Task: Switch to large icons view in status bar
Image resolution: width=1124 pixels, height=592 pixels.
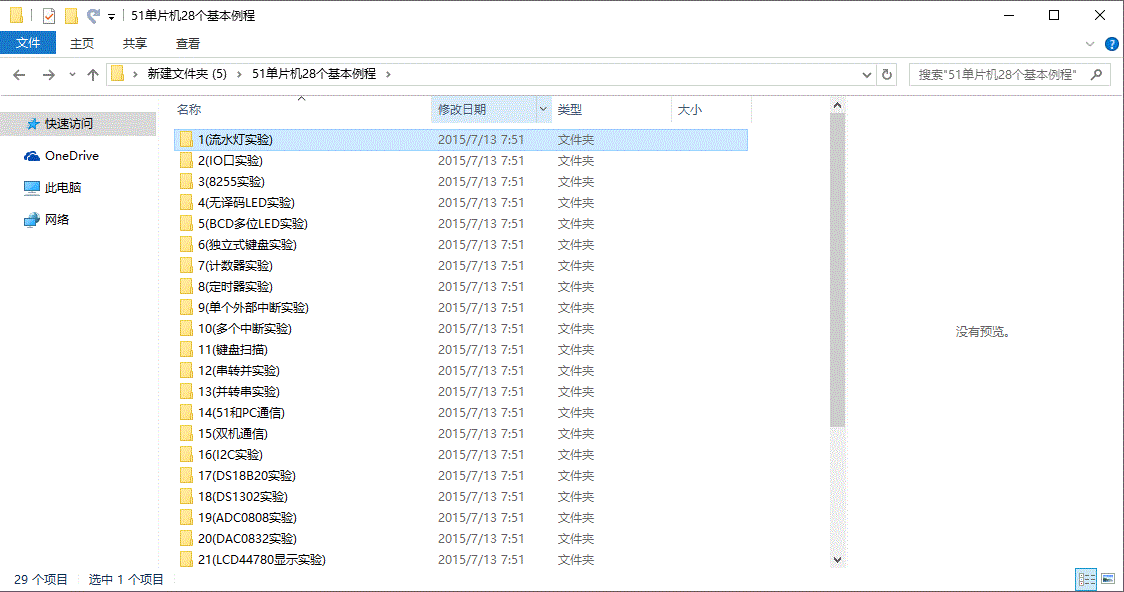Action: pos(1108,579)
